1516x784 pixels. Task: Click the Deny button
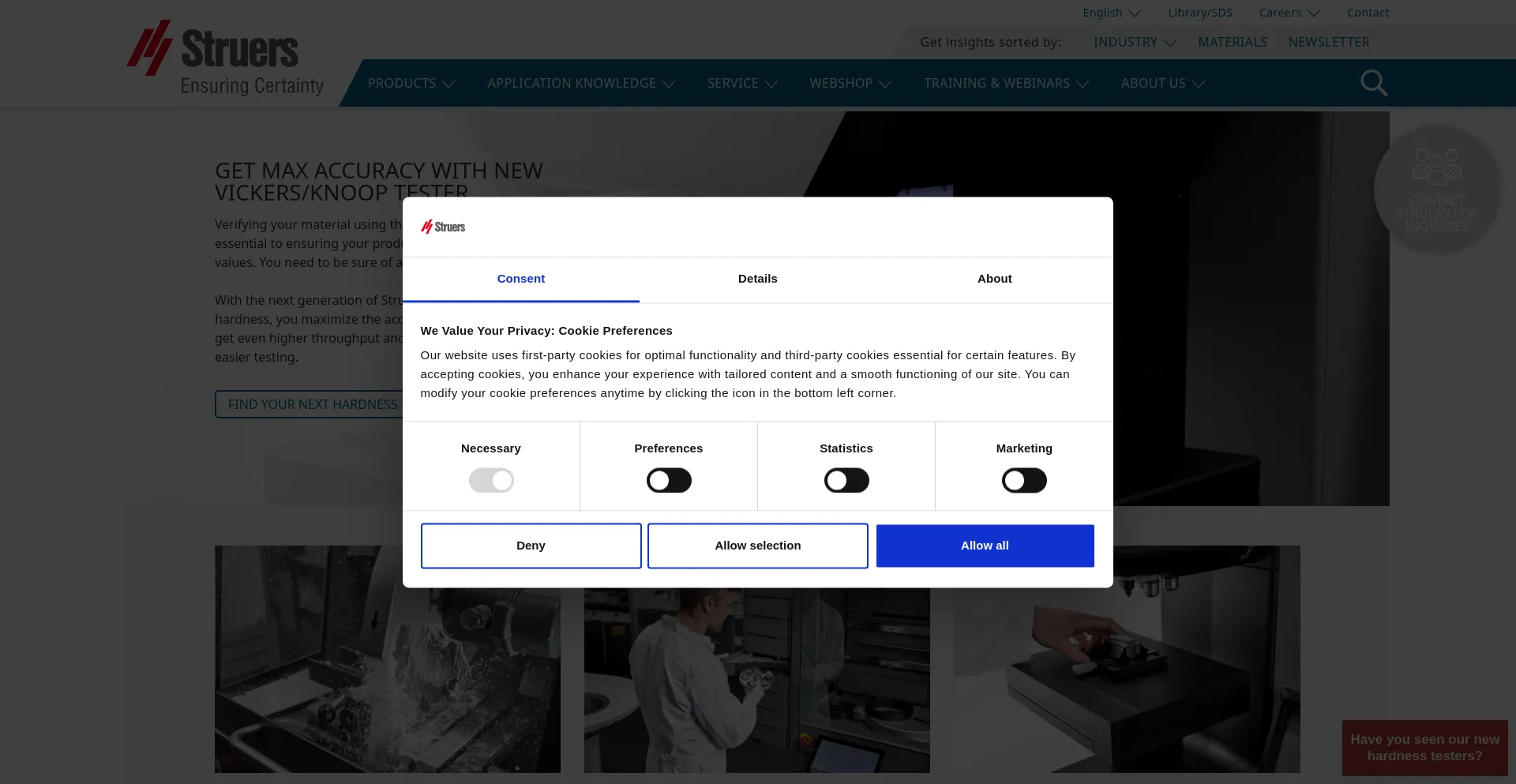[531, 546]
